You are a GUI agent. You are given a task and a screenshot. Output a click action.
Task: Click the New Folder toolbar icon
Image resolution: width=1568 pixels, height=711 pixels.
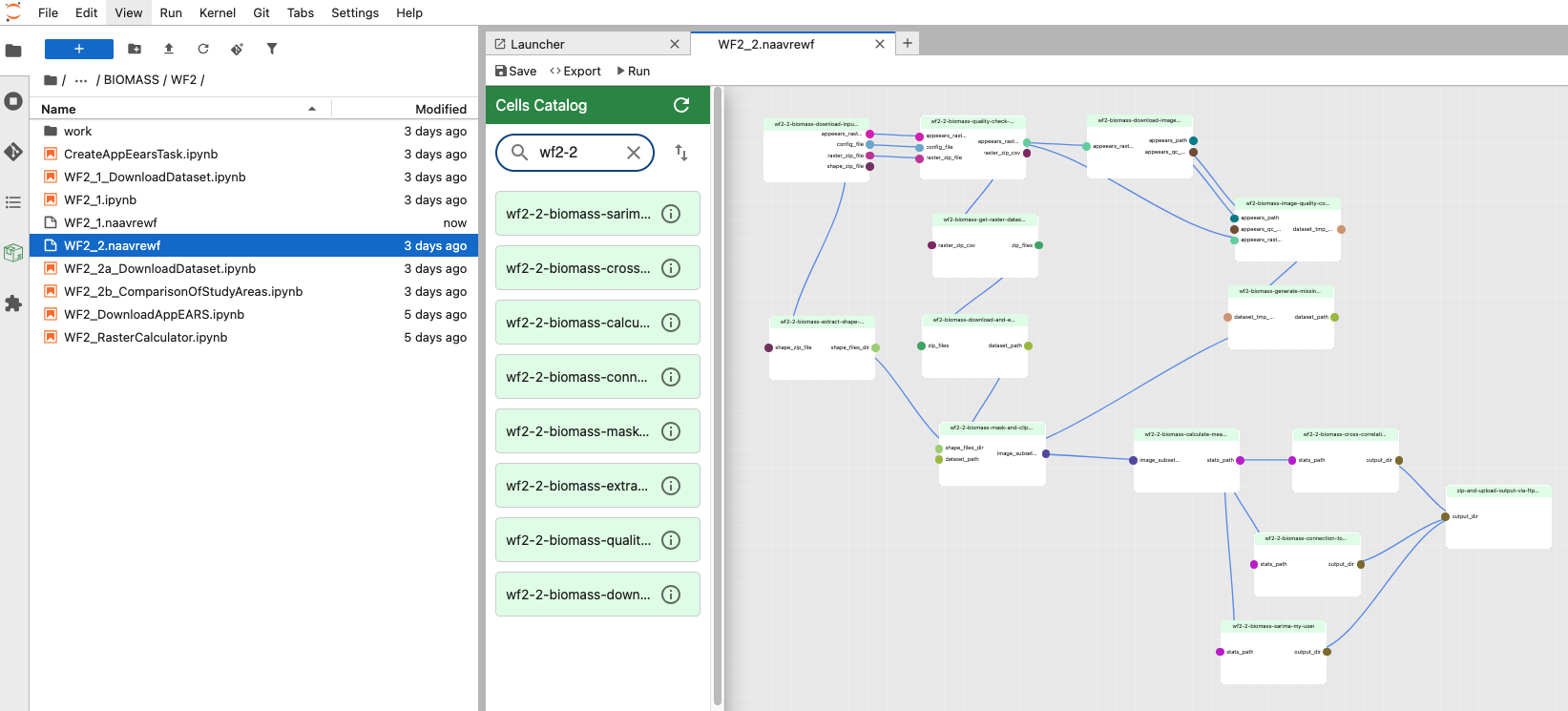(x=135, y=49)
